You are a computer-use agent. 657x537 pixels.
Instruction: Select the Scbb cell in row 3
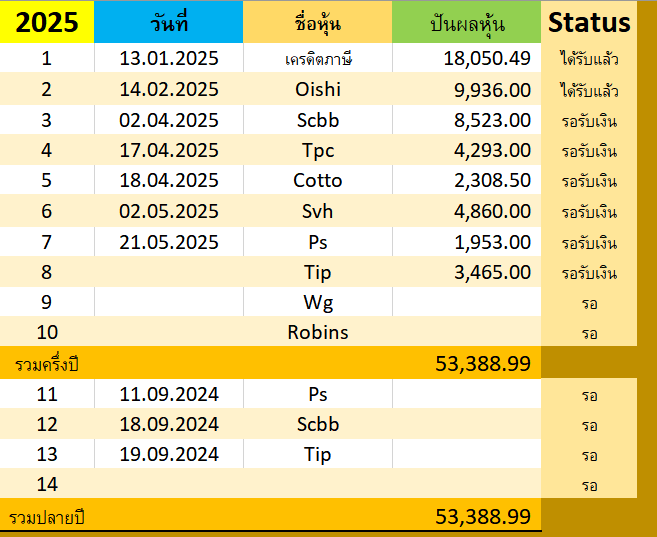click(x=318, y=120)
